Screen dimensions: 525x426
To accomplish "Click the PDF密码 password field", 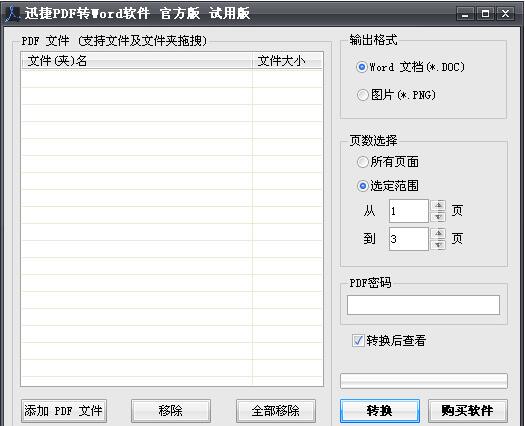I will 423,305.
